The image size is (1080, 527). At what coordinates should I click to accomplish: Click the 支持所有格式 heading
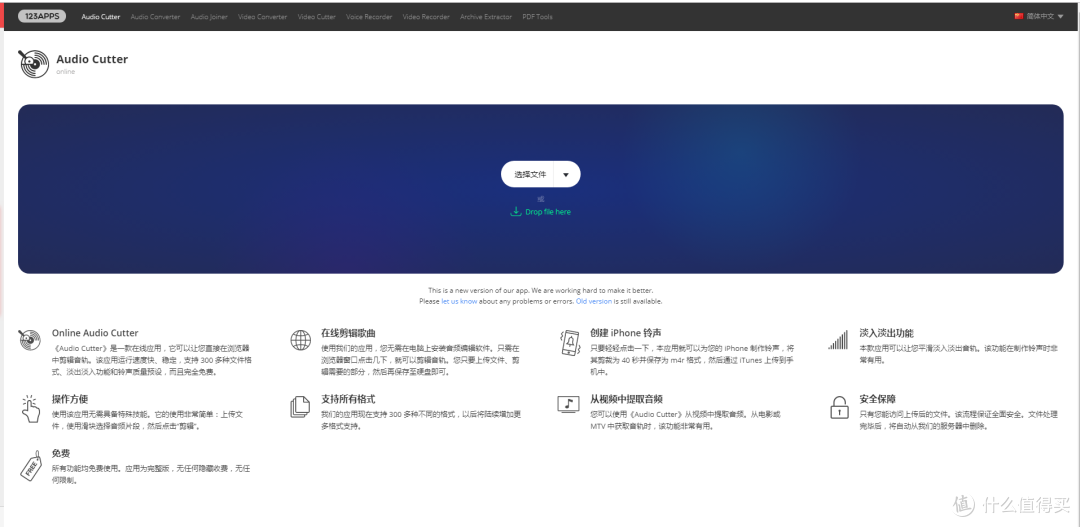[x=348, y=399]
